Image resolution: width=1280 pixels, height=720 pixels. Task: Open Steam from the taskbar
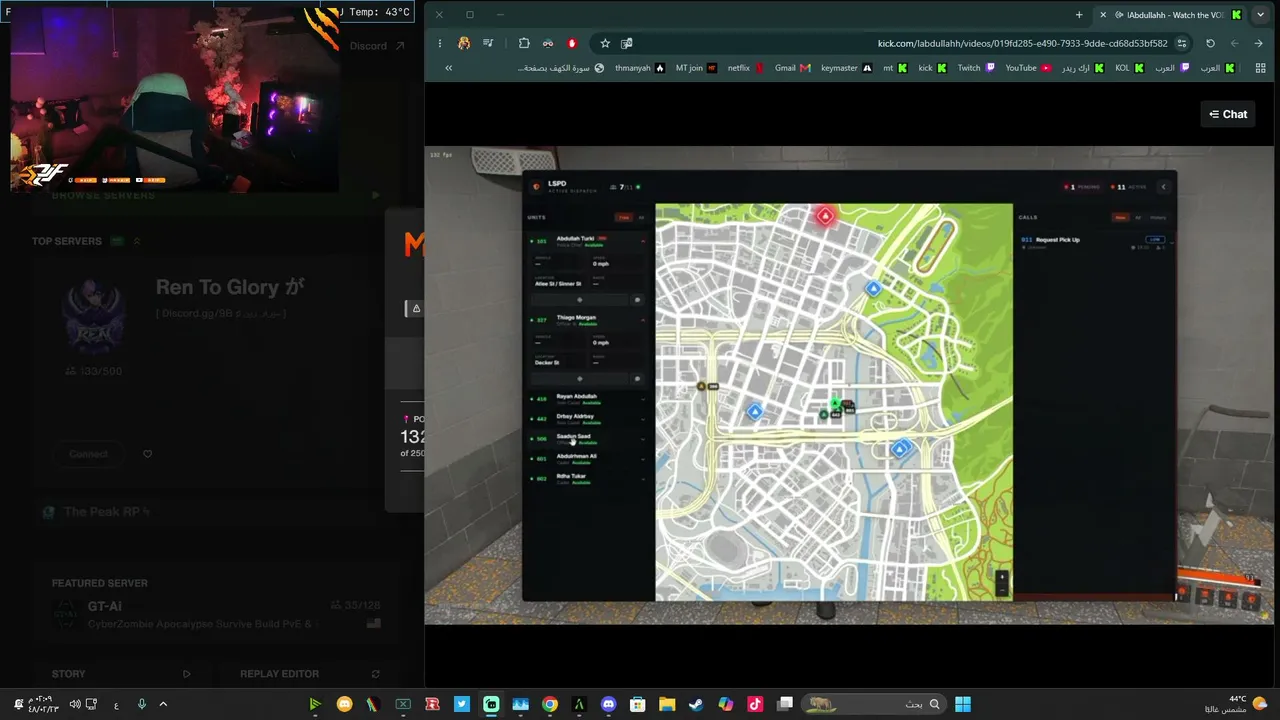[696, 704]
